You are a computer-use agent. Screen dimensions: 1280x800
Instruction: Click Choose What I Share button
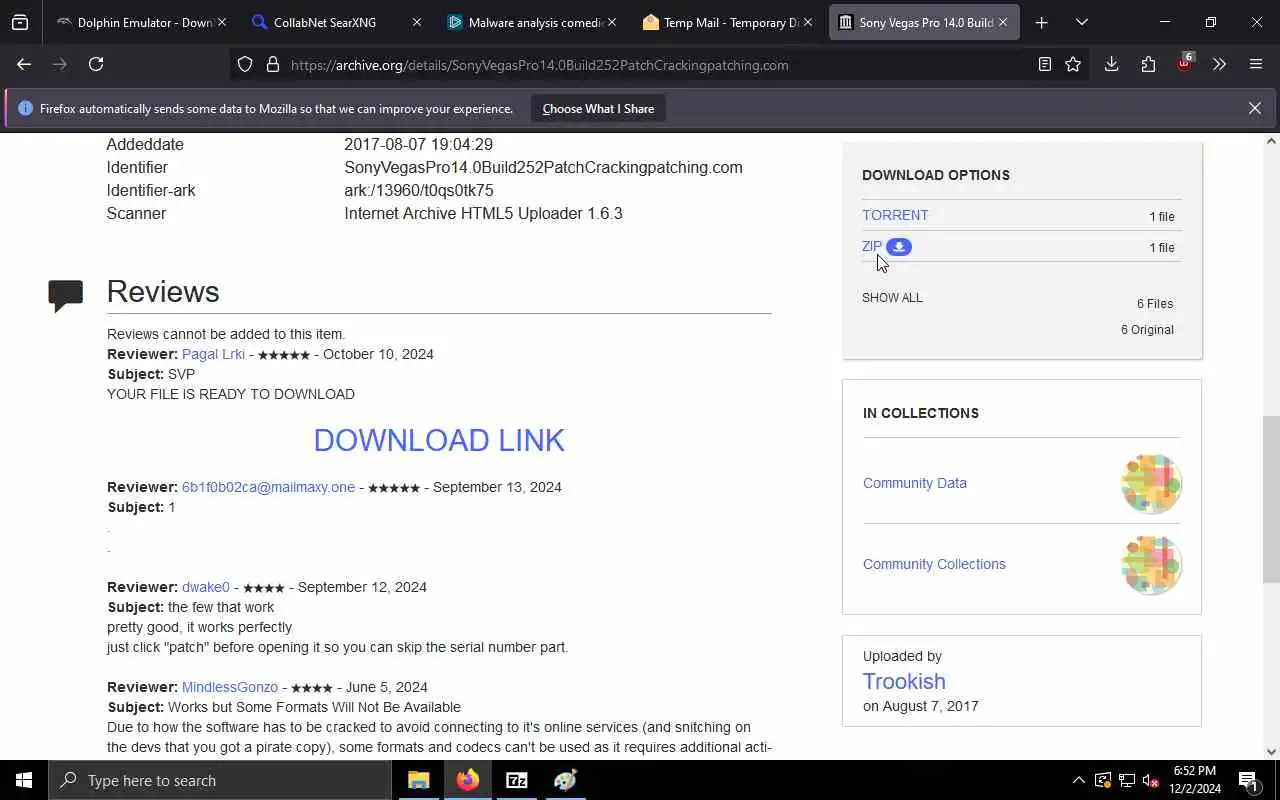[598, 108]
